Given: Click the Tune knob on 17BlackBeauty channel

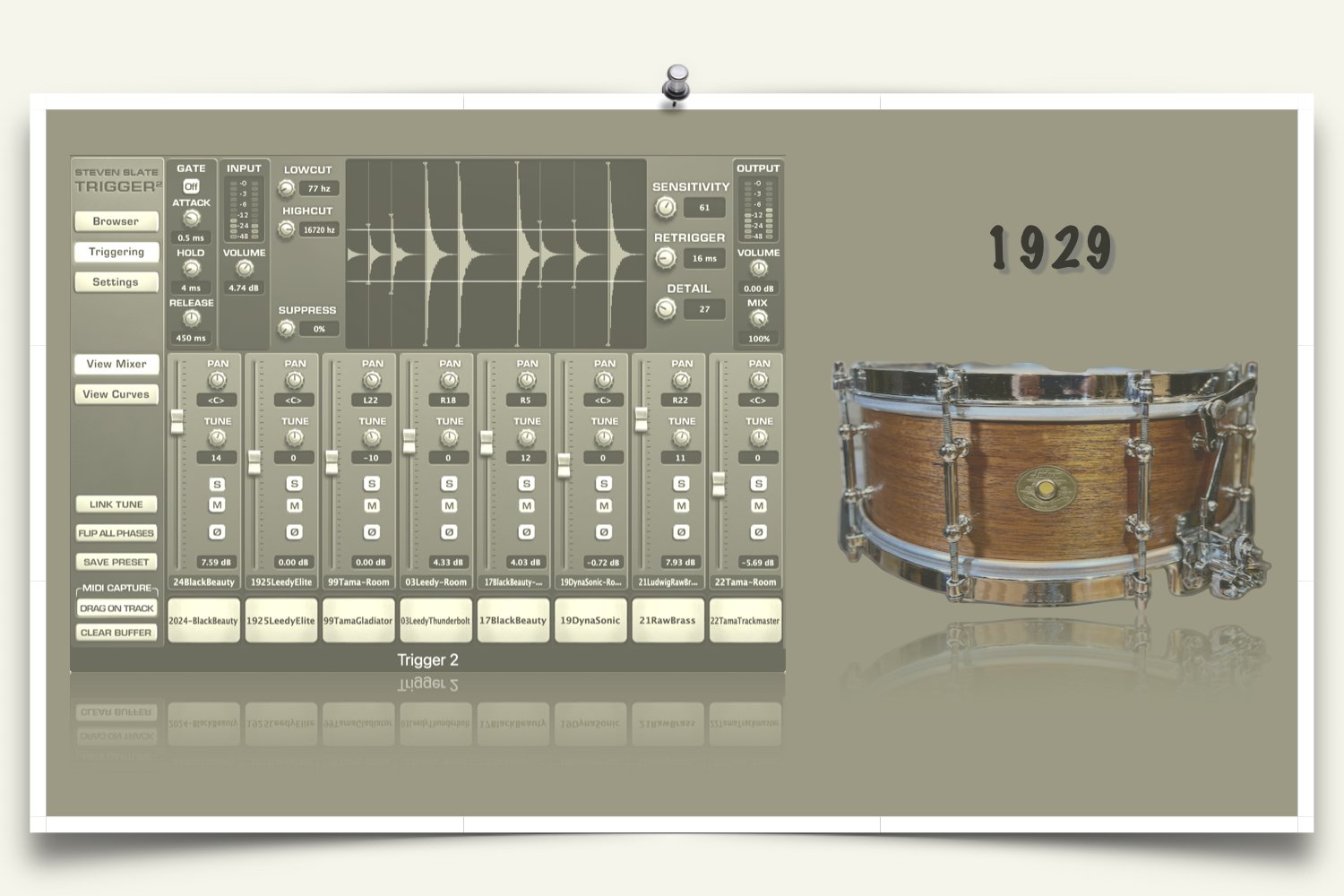Looking at the screenshot, I should 527,438.
